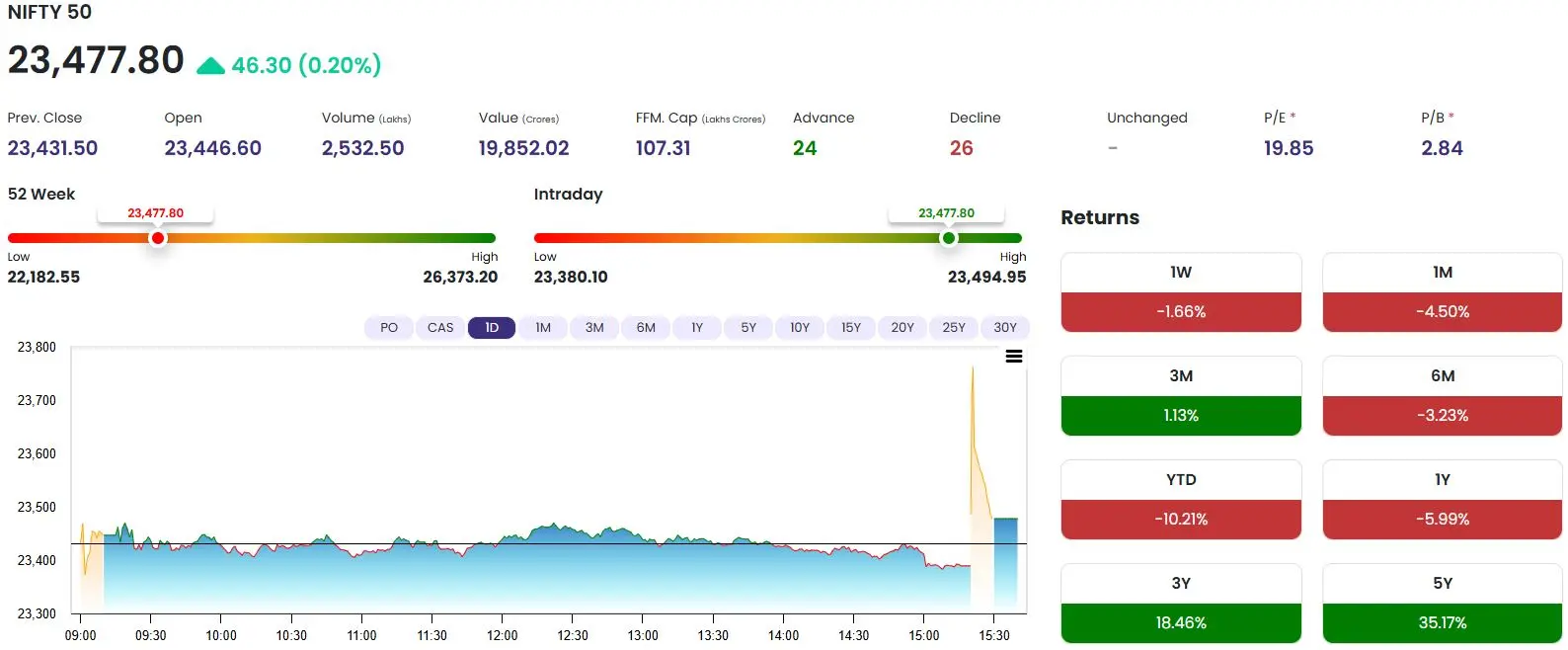This screenshot has height=650, width=1568.
Task: Click the Advance count 24
Action: 805,148
